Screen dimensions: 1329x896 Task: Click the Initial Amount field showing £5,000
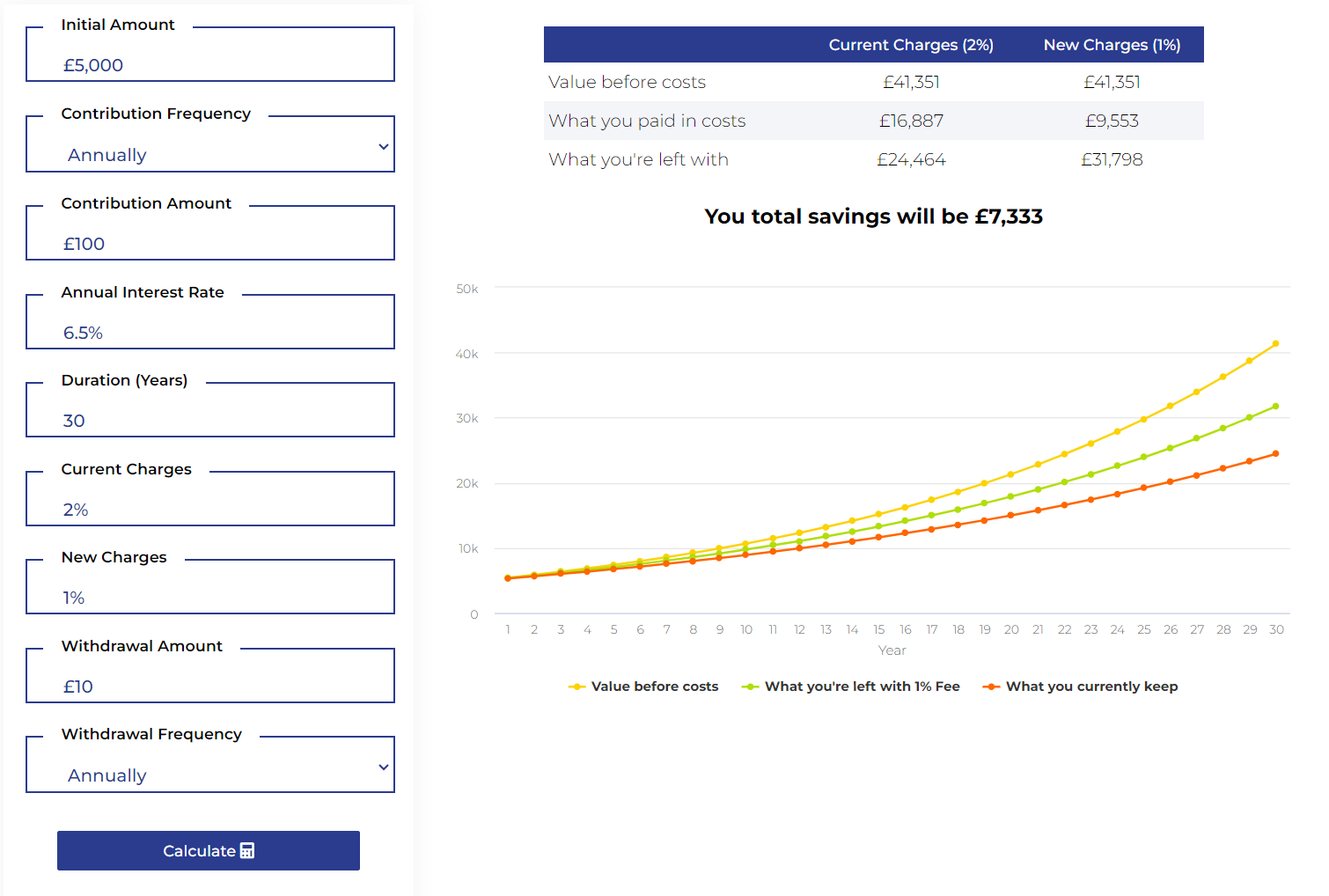[210, 55]
